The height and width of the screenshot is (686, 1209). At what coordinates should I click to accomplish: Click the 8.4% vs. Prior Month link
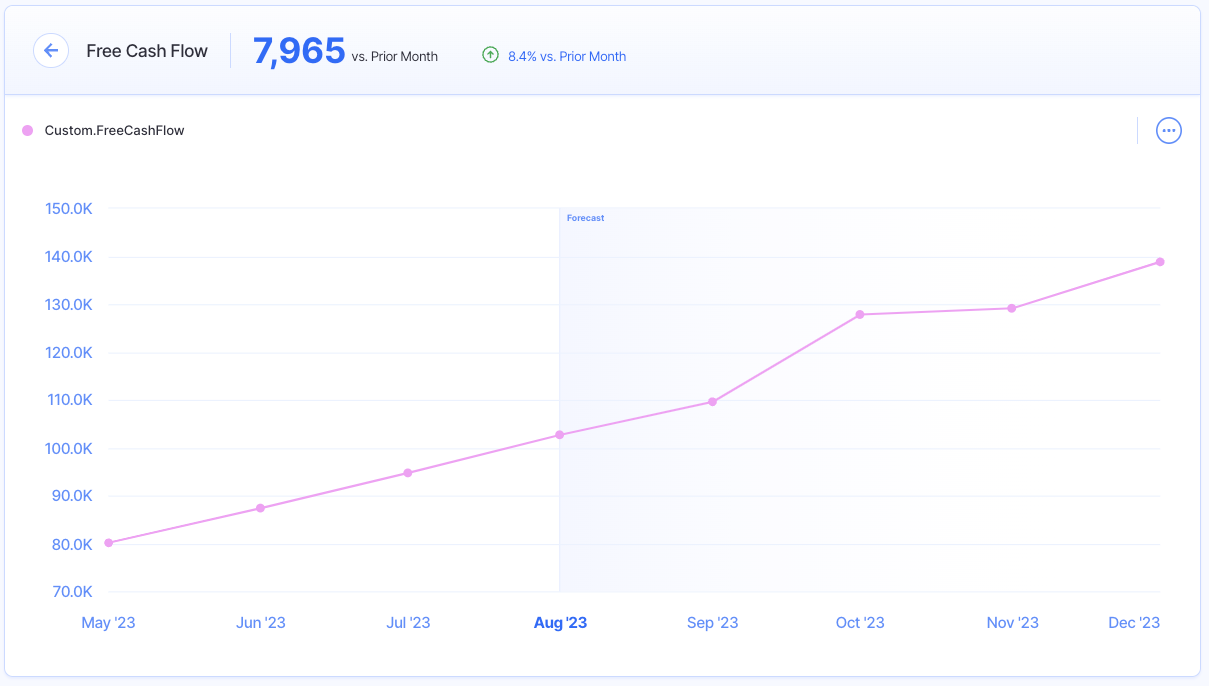(x=567, y=57)
